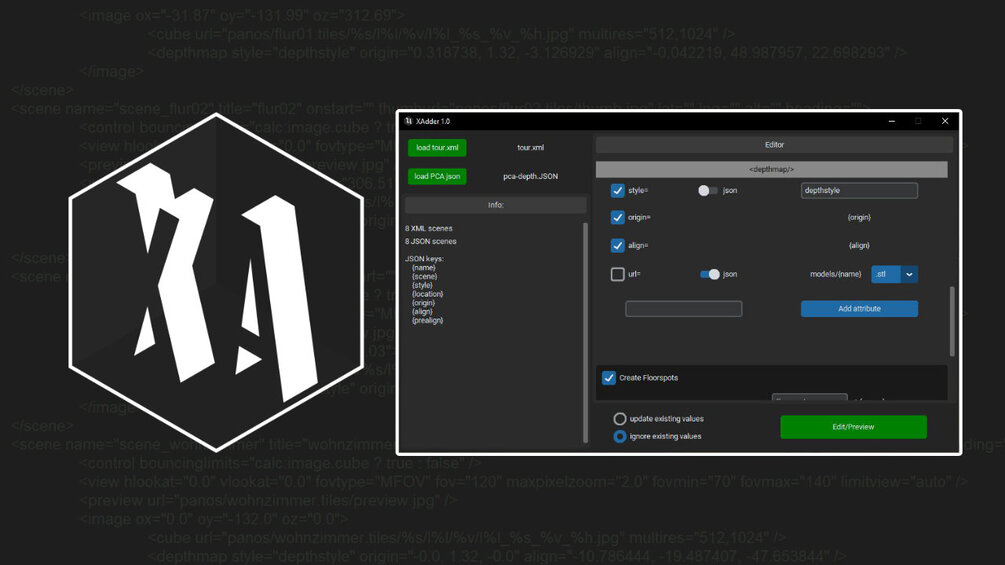Click the {origin} value in Editor
Viewport: 1005px width, 565px height.
[859, 218]
